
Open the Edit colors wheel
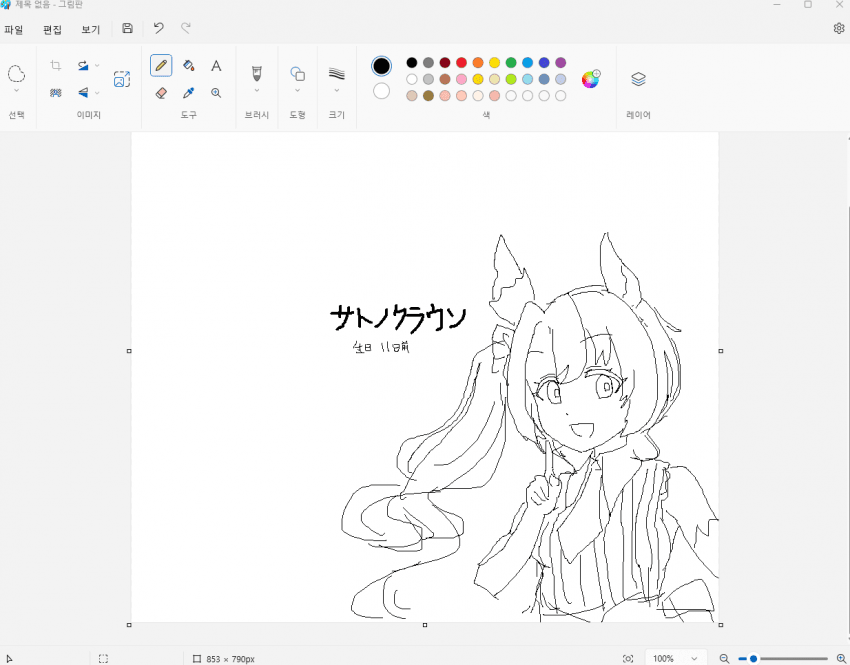pyautogui.click(x=590, y=79)
